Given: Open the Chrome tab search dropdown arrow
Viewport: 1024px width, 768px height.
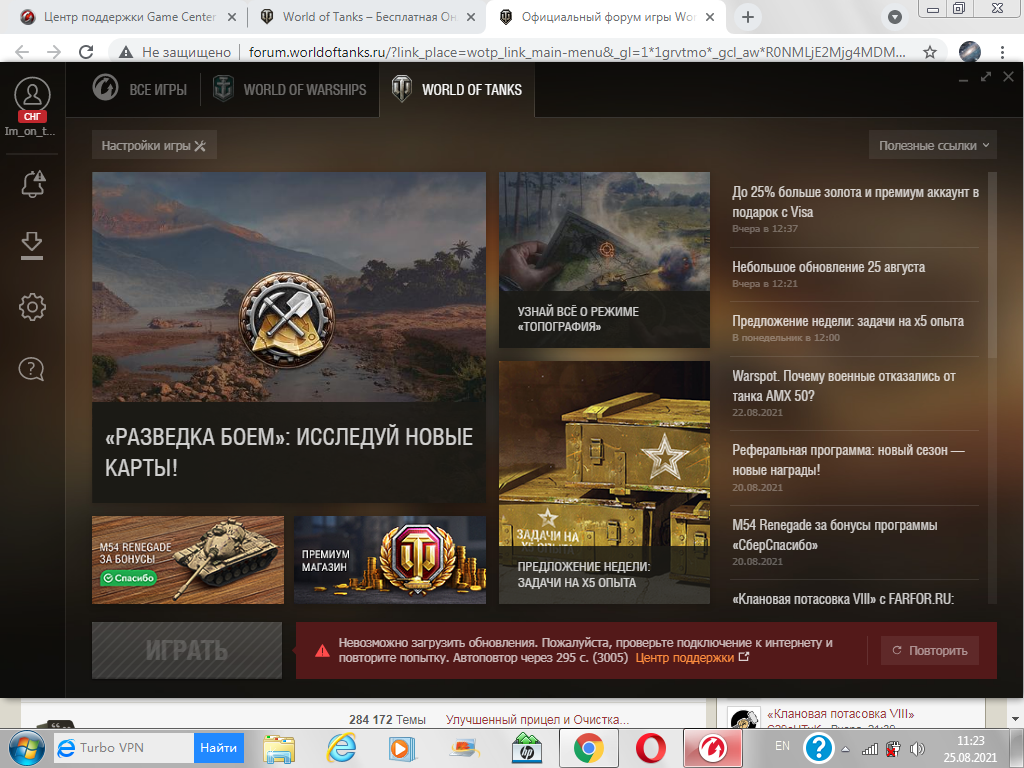Looking at the screenshot, I should coord(895,17).
